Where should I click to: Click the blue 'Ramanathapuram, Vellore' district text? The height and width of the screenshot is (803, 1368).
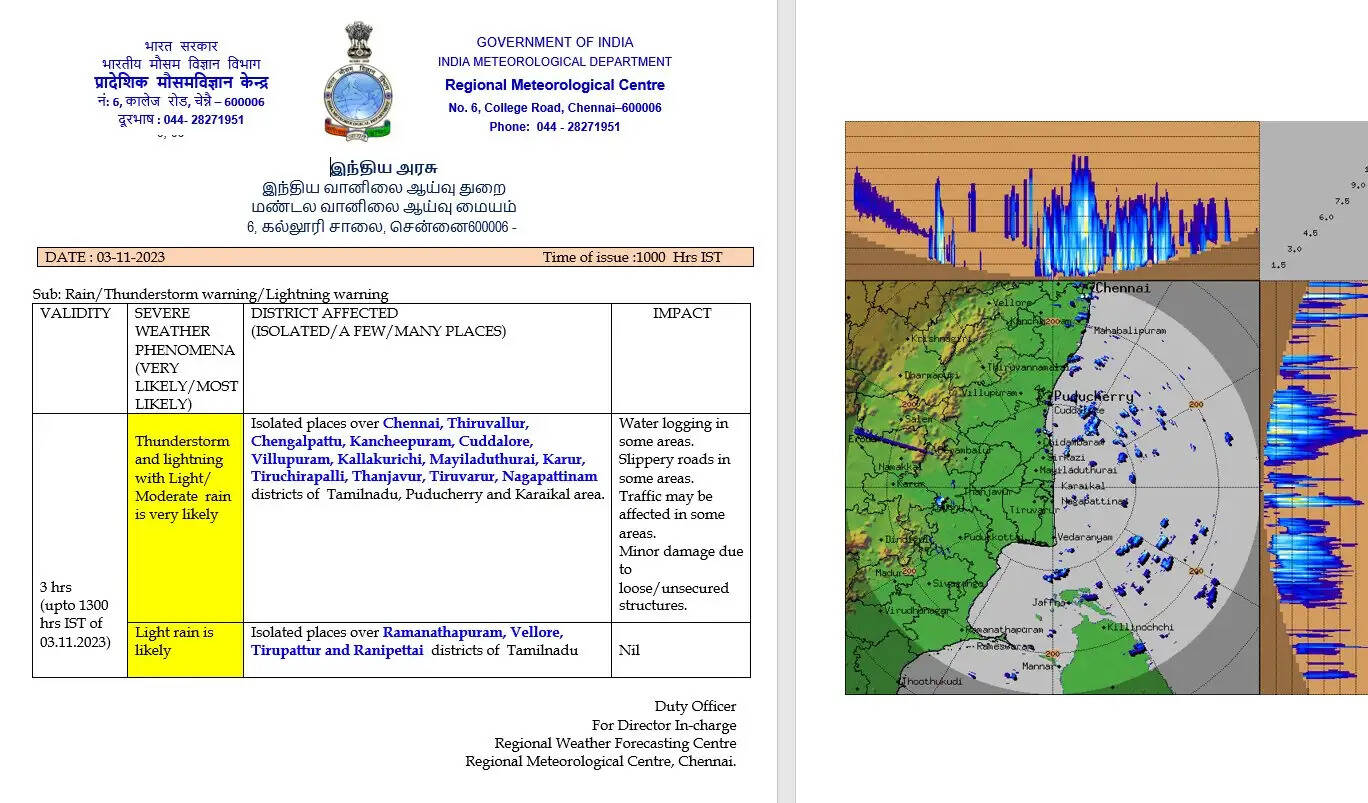[473, 632]
